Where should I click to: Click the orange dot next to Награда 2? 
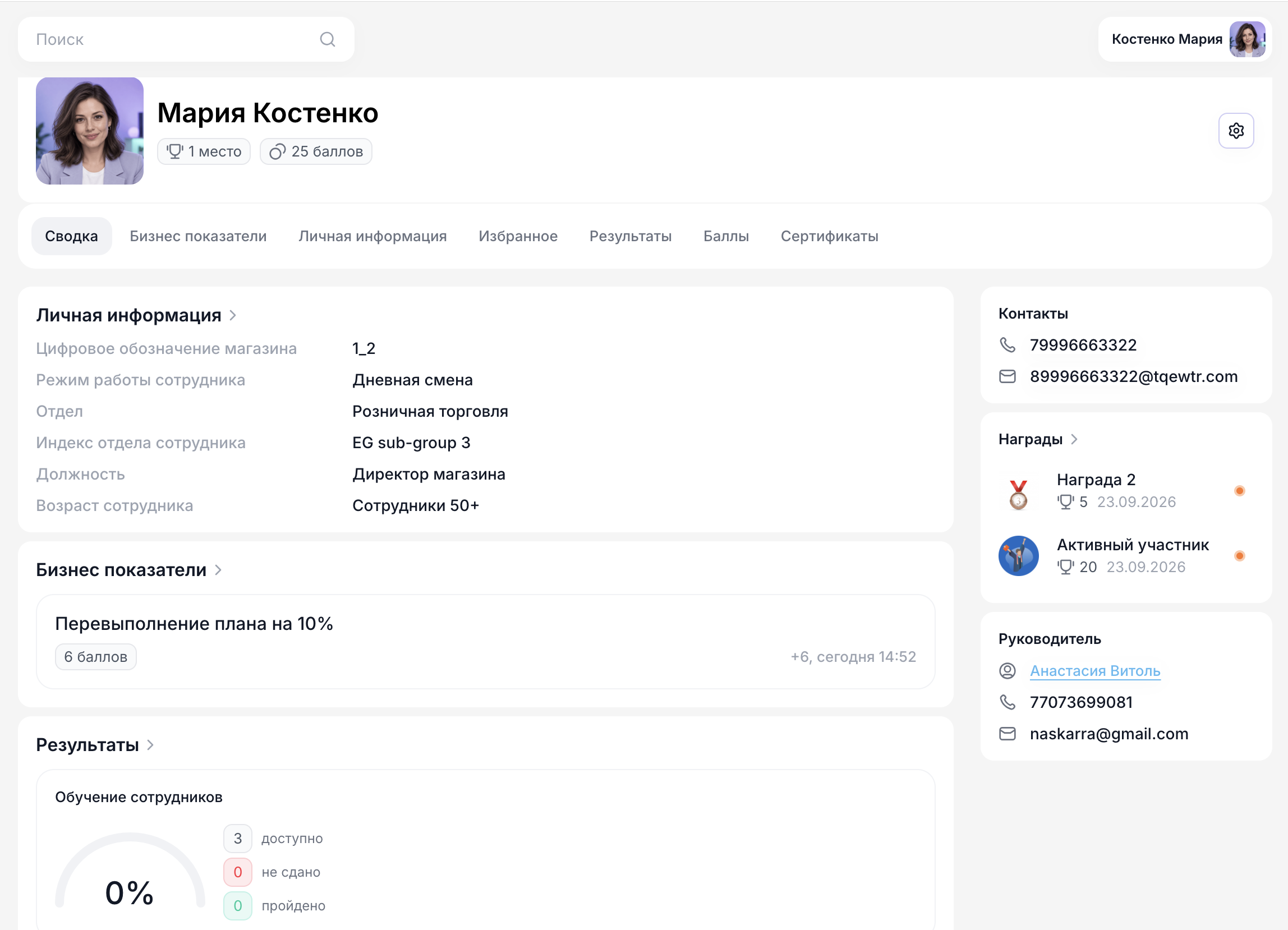point(1239,491)
